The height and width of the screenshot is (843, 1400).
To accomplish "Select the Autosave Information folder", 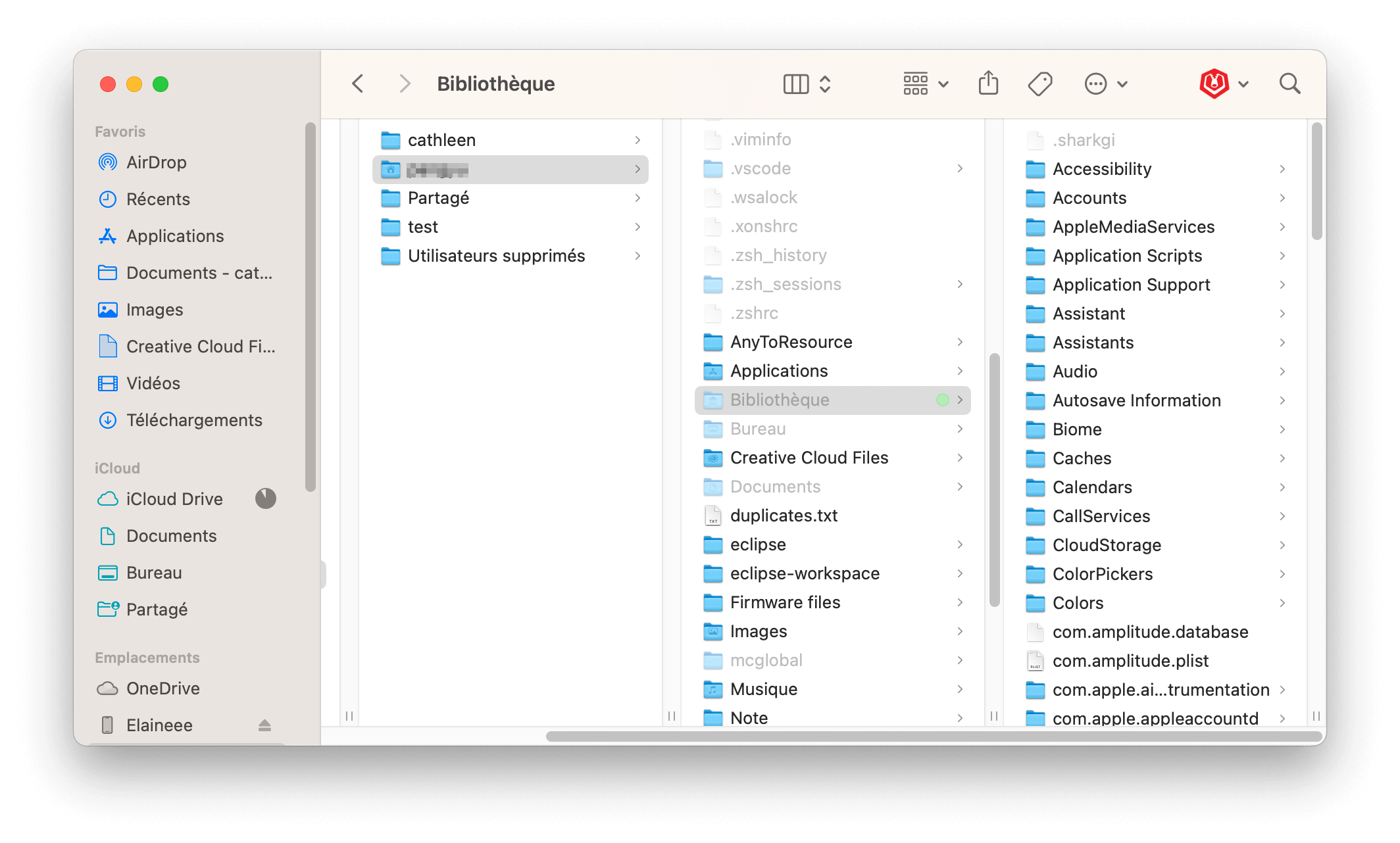I will coord(1155,400).
